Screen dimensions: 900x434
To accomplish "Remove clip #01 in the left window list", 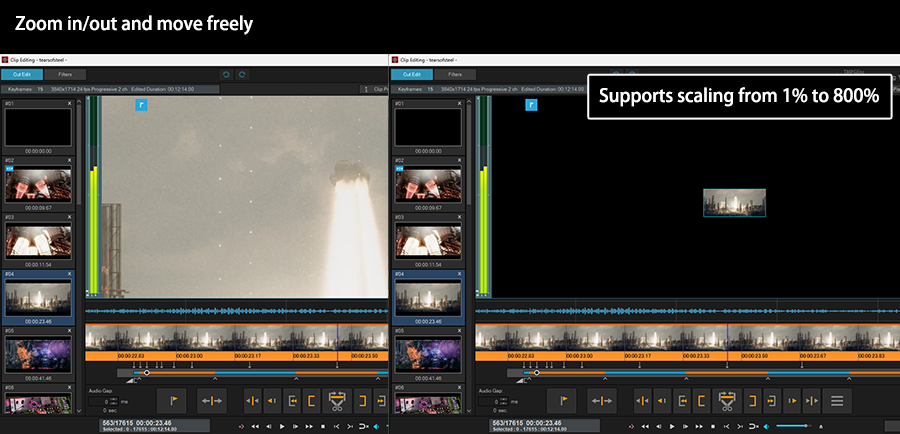I will [x=69, y=103].
